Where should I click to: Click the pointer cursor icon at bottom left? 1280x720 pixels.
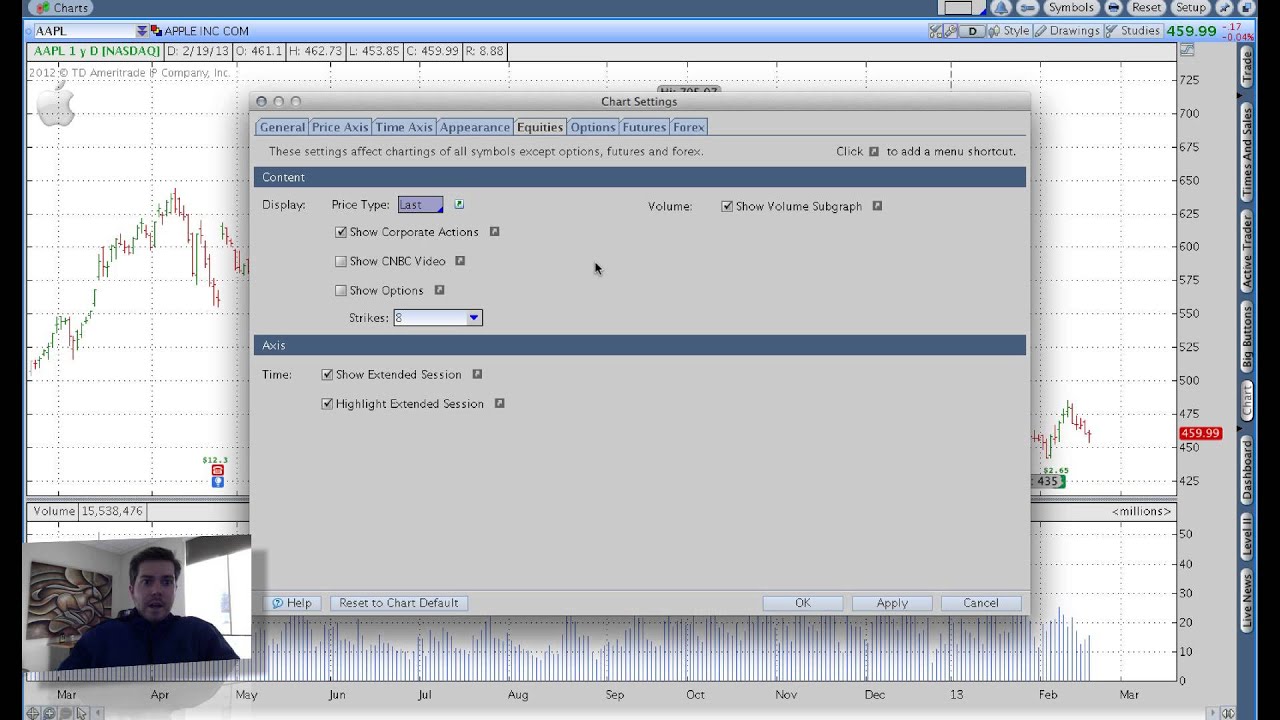82,713
